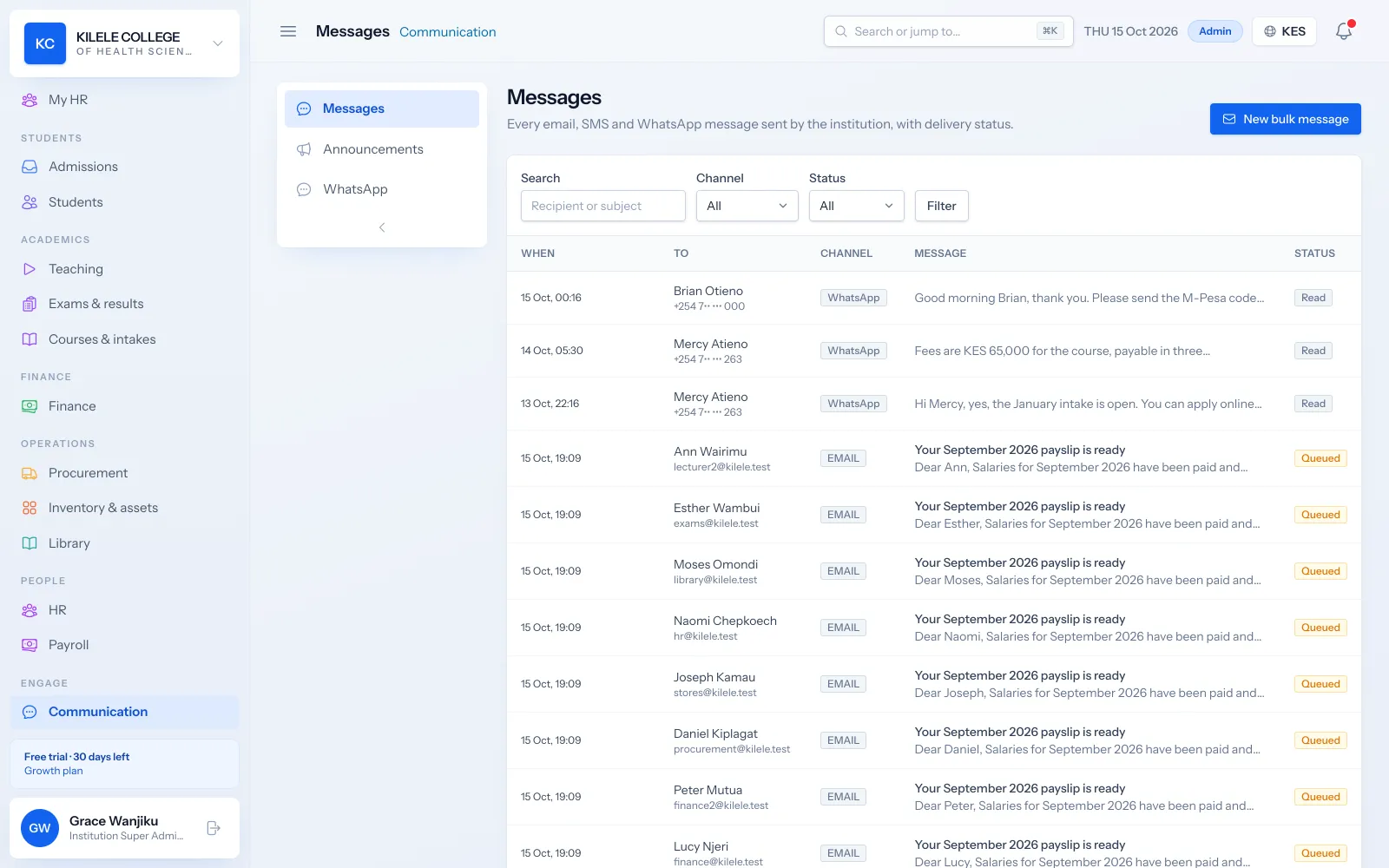The width and height of the screenshot is (1389, 868).
Task: Click the logout icon beside Grace Wanjiku
Action: (x=214, y=828)
